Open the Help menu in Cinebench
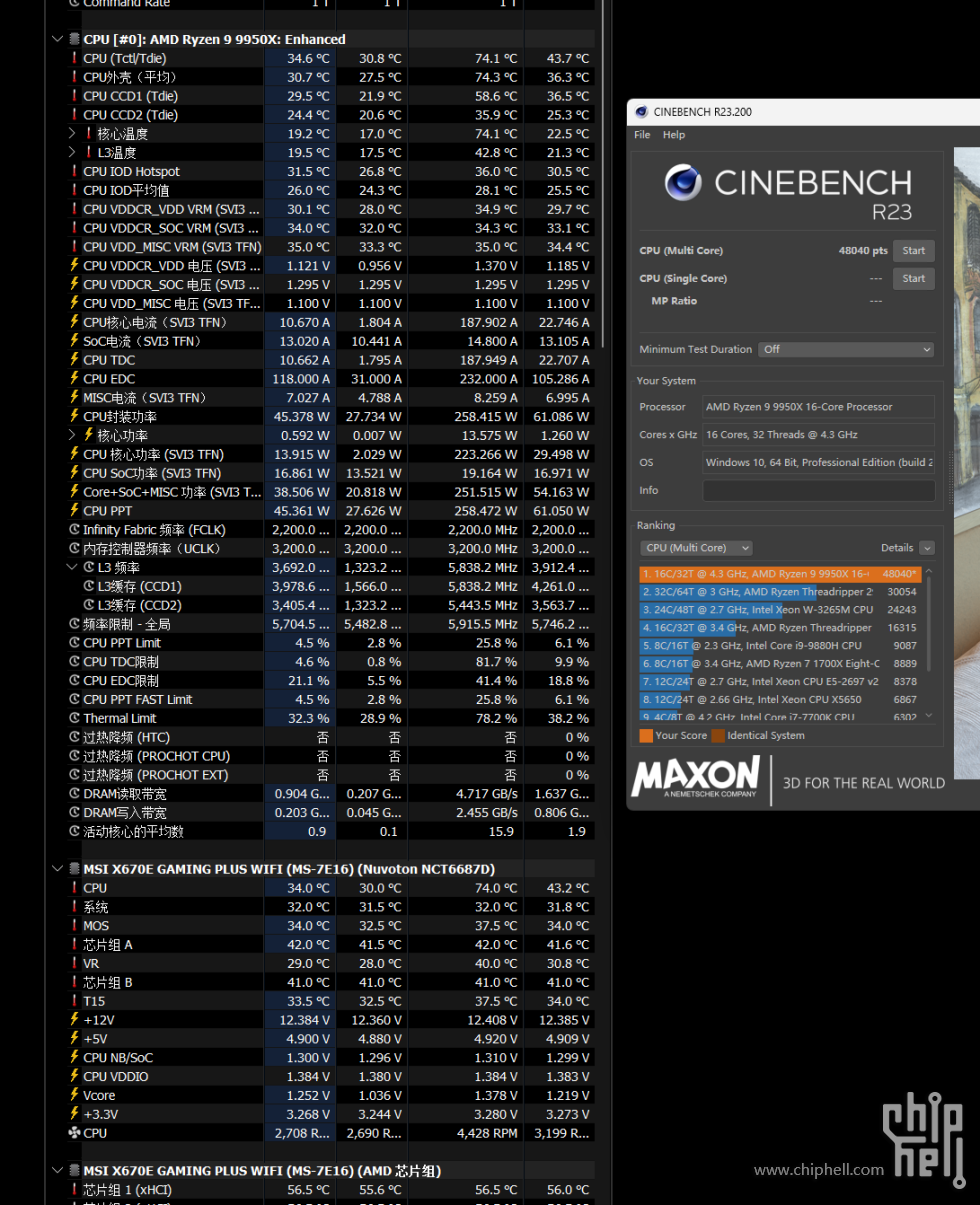This screenshot has height=1205, width=980. coord(674,135)
